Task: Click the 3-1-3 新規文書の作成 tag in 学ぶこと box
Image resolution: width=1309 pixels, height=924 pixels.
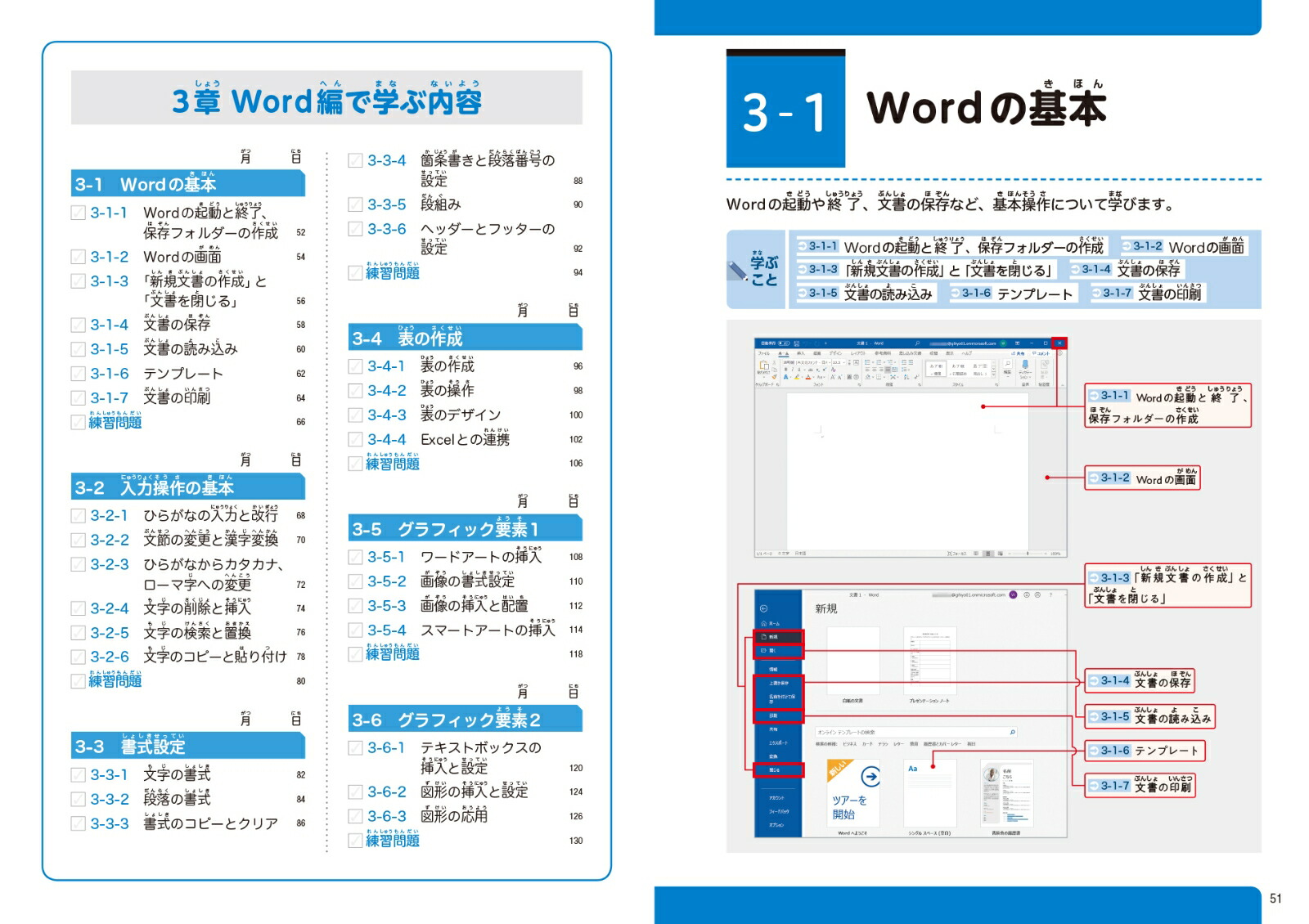Action: tap(924, 270)
